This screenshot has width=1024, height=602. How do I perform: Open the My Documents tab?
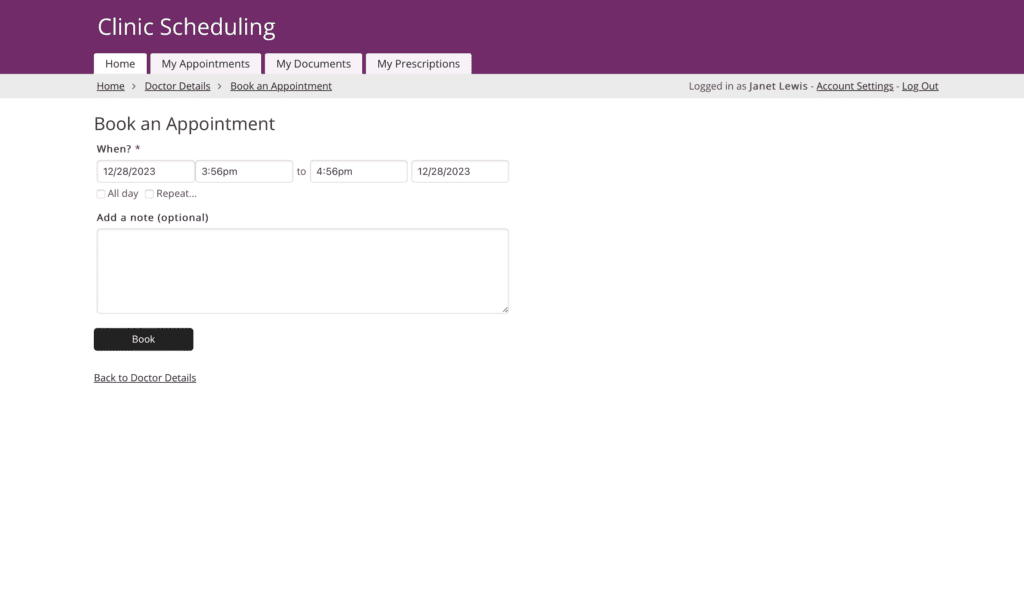pyautogui.click(x=313, y=64)
